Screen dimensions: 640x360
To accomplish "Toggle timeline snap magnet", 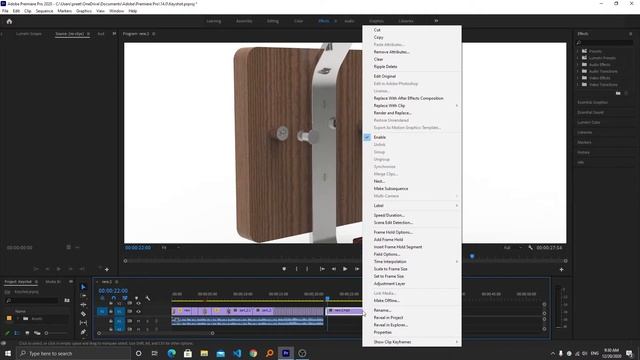I will point(113,298).
